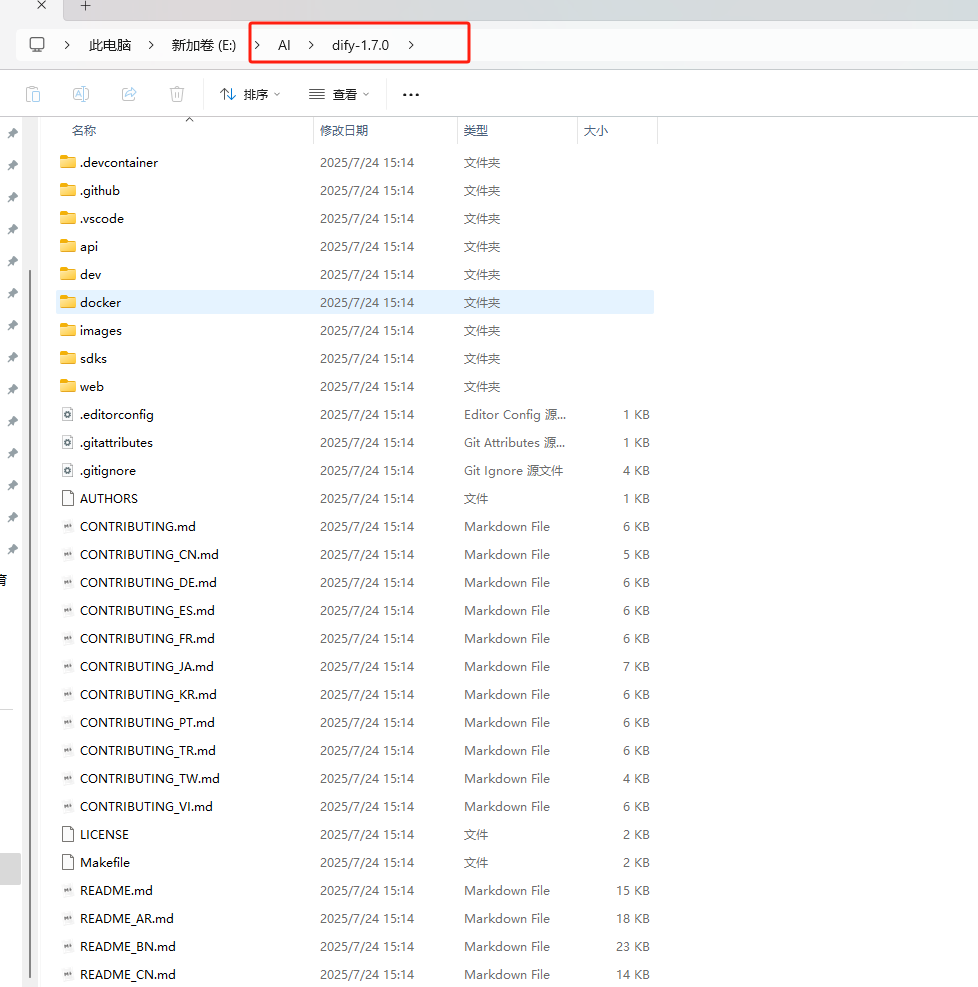Open the three-dot more options menu

411,94
